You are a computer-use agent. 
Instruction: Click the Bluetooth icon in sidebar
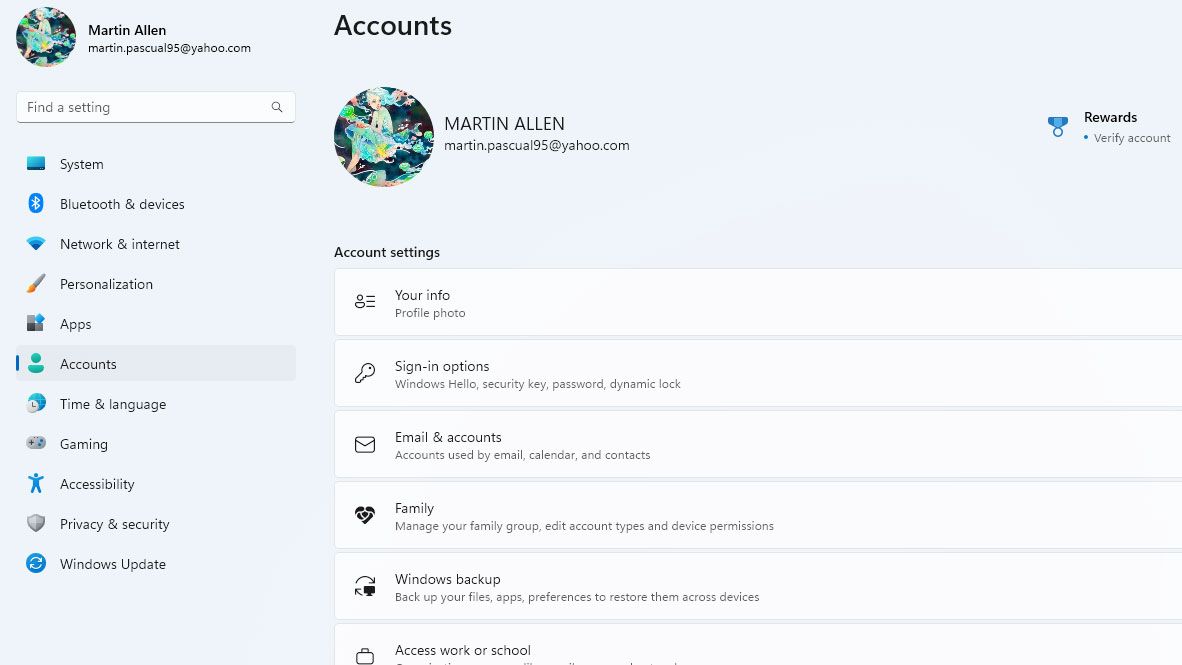[x=36, y=204]
